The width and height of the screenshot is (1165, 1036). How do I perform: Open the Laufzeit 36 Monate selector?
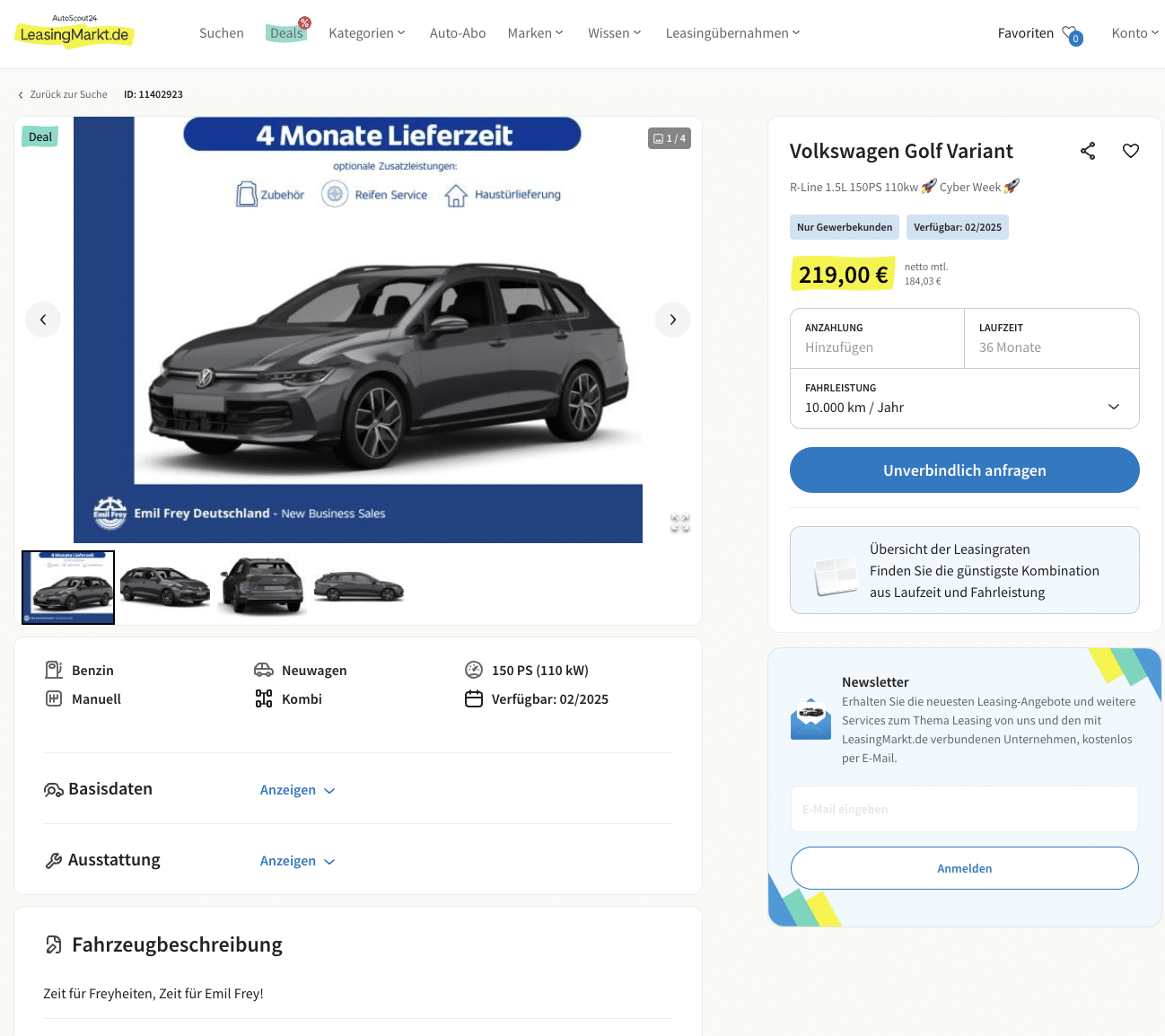1052,338
